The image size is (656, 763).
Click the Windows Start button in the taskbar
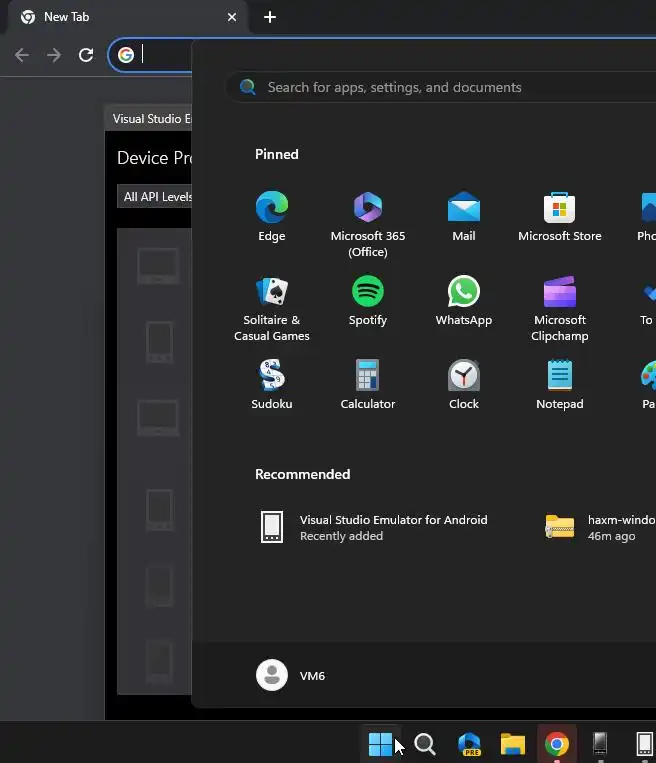click(x=380, y=744)
